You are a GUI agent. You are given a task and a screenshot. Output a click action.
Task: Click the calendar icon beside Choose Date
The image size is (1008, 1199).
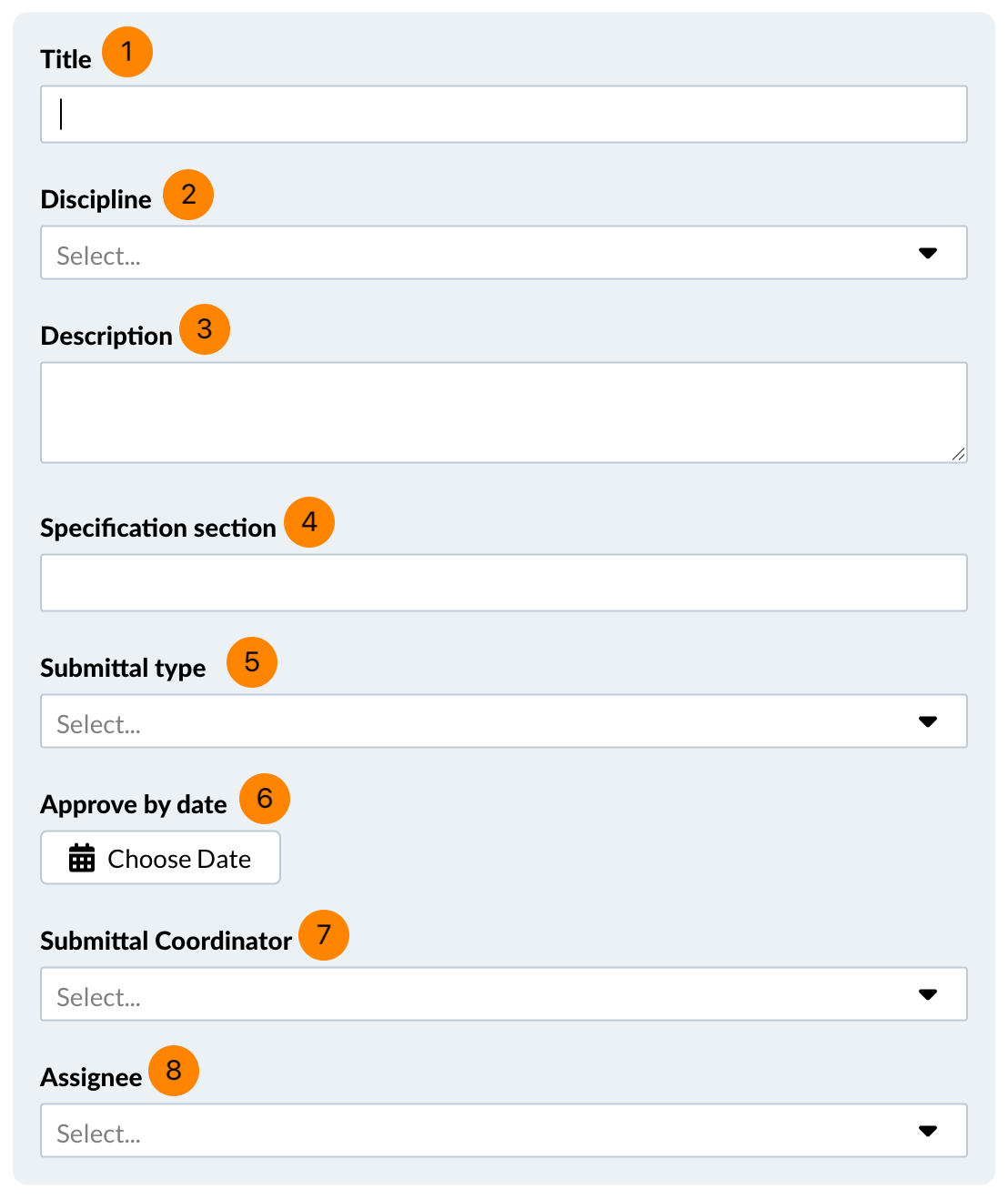point(82,858)
